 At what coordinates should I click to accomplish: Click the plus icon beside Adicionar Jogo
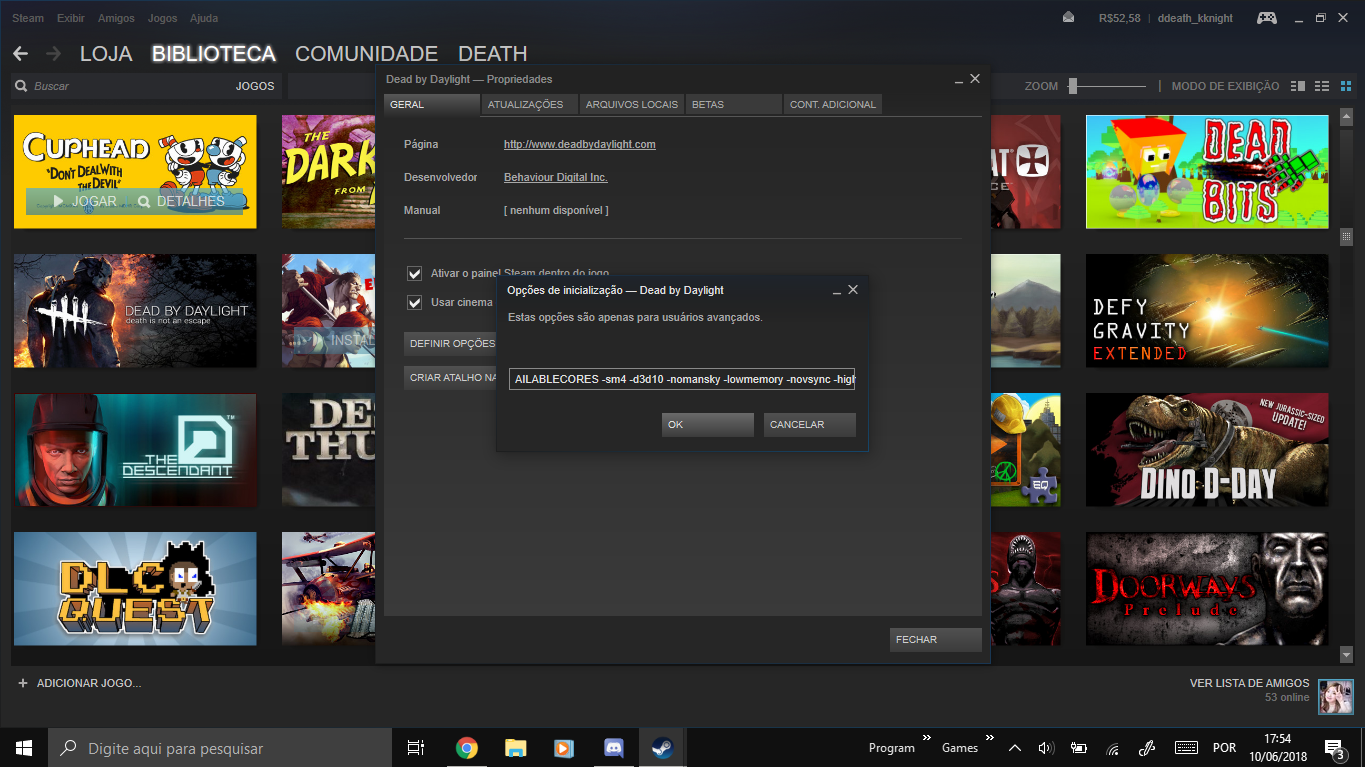[23, 683]
